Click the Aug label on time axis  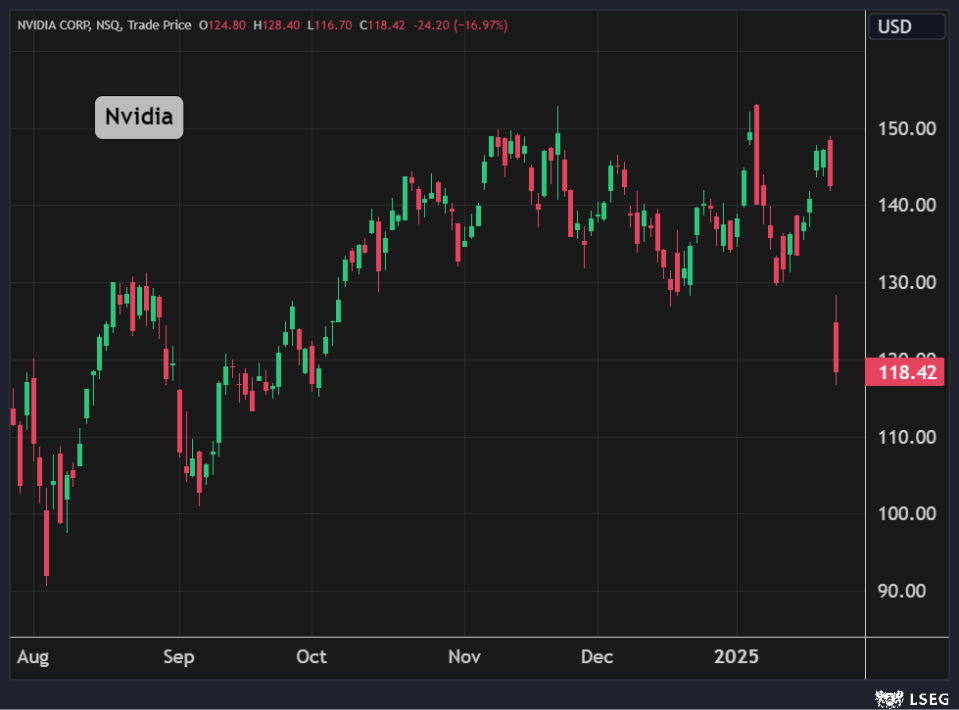(33, 657)
